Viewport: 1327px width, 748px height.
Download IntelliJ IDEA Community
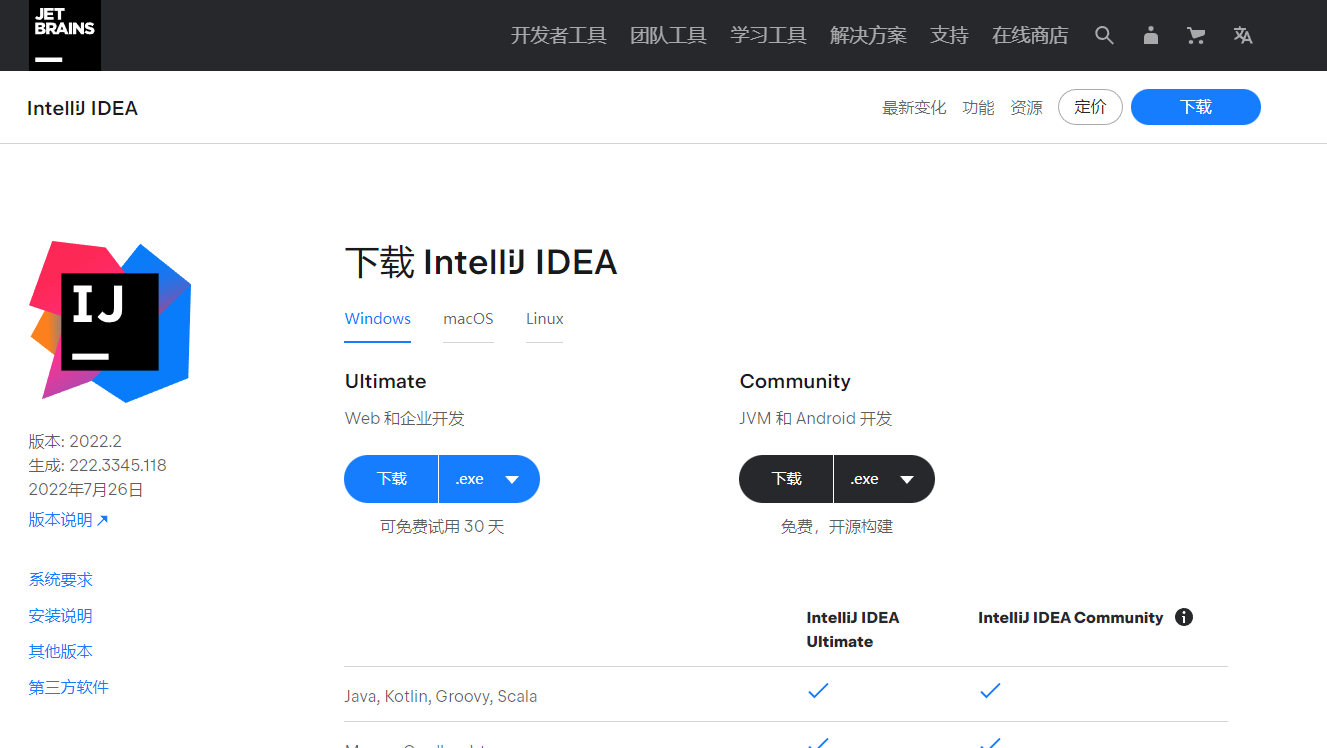click(786, 479)
